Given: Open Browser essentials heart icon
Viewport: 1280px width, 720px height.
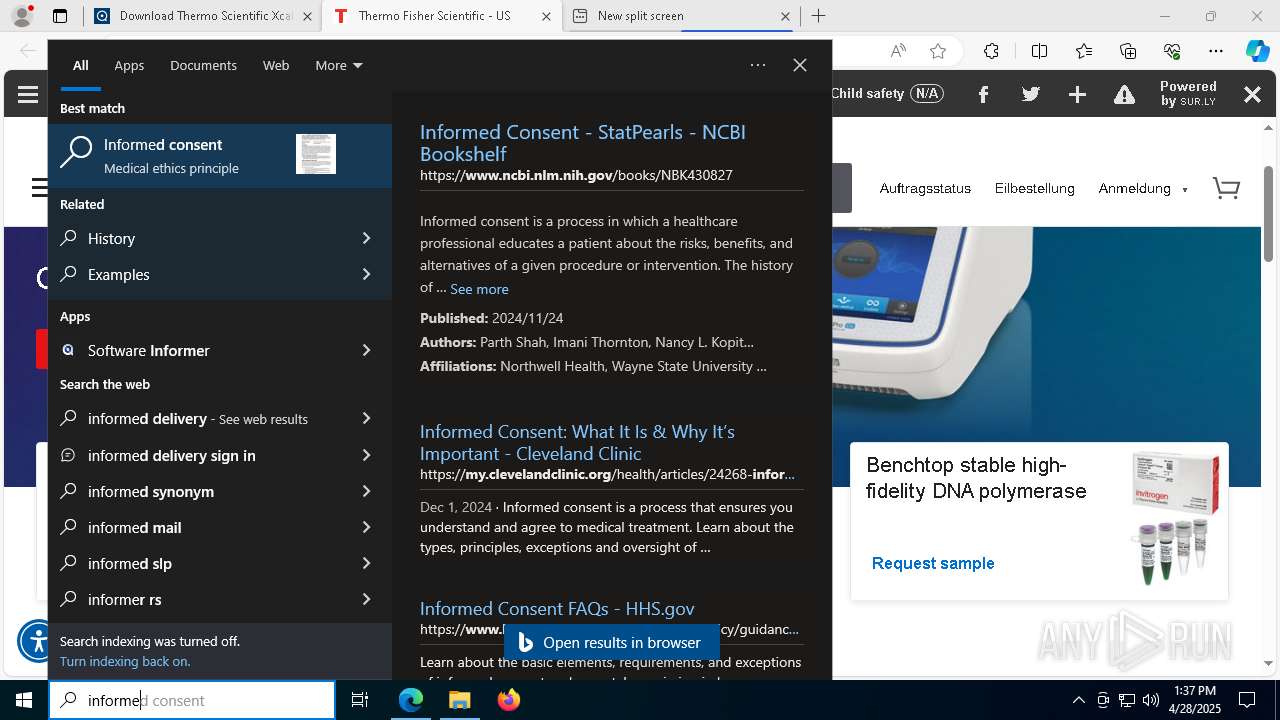Looking at the screenshot, I should pos(1172,51).
